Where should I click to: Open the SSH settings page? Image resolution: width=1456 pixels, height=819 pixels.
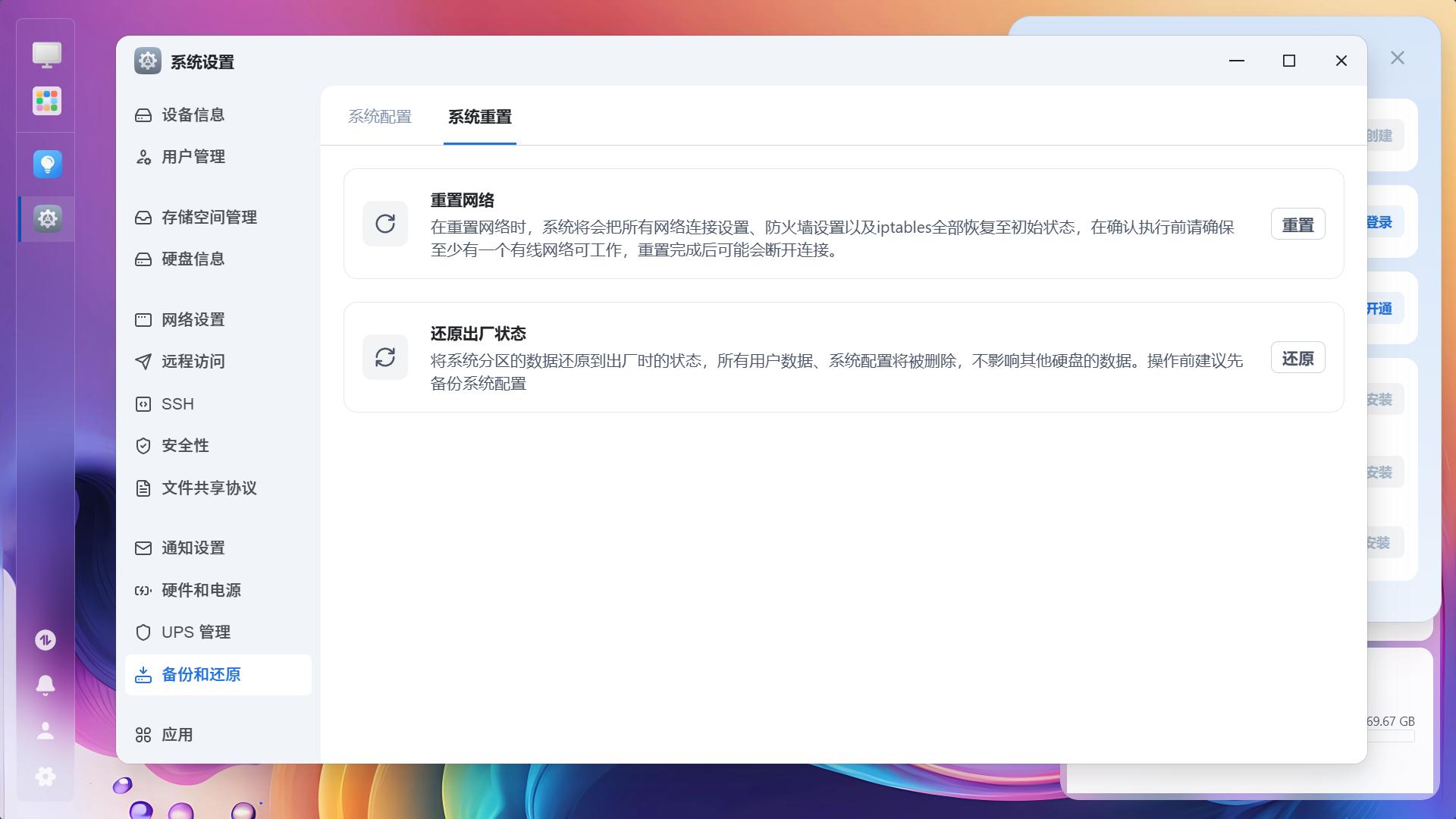pyautogui.click(x=177, y=404)
